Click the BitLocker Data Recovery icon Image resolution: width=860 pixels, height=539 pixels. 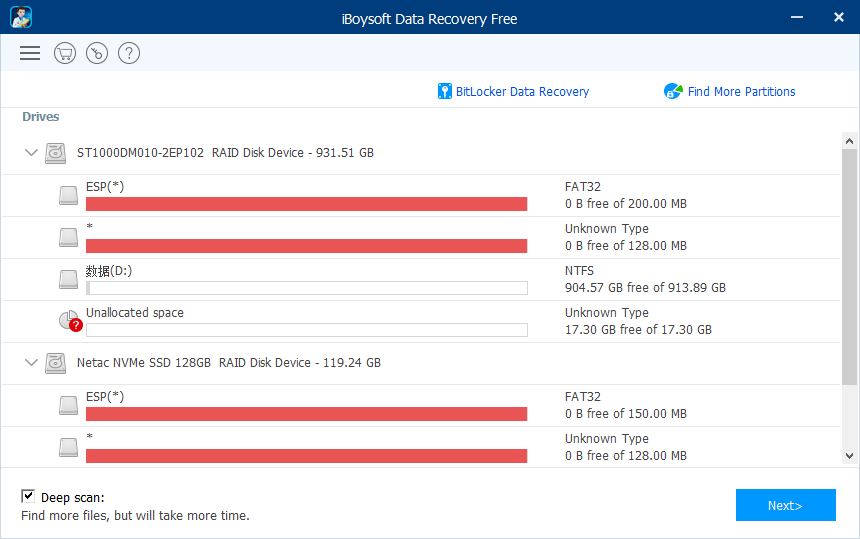coord(445,92)
